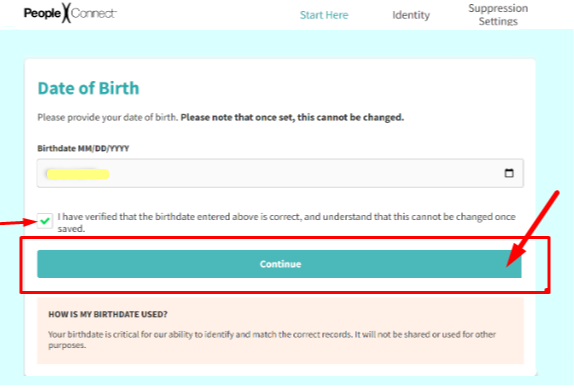Click the bold 'cannot be changed' notice
The width and height of the screenshot is (574, 390).
pos(292,117)
